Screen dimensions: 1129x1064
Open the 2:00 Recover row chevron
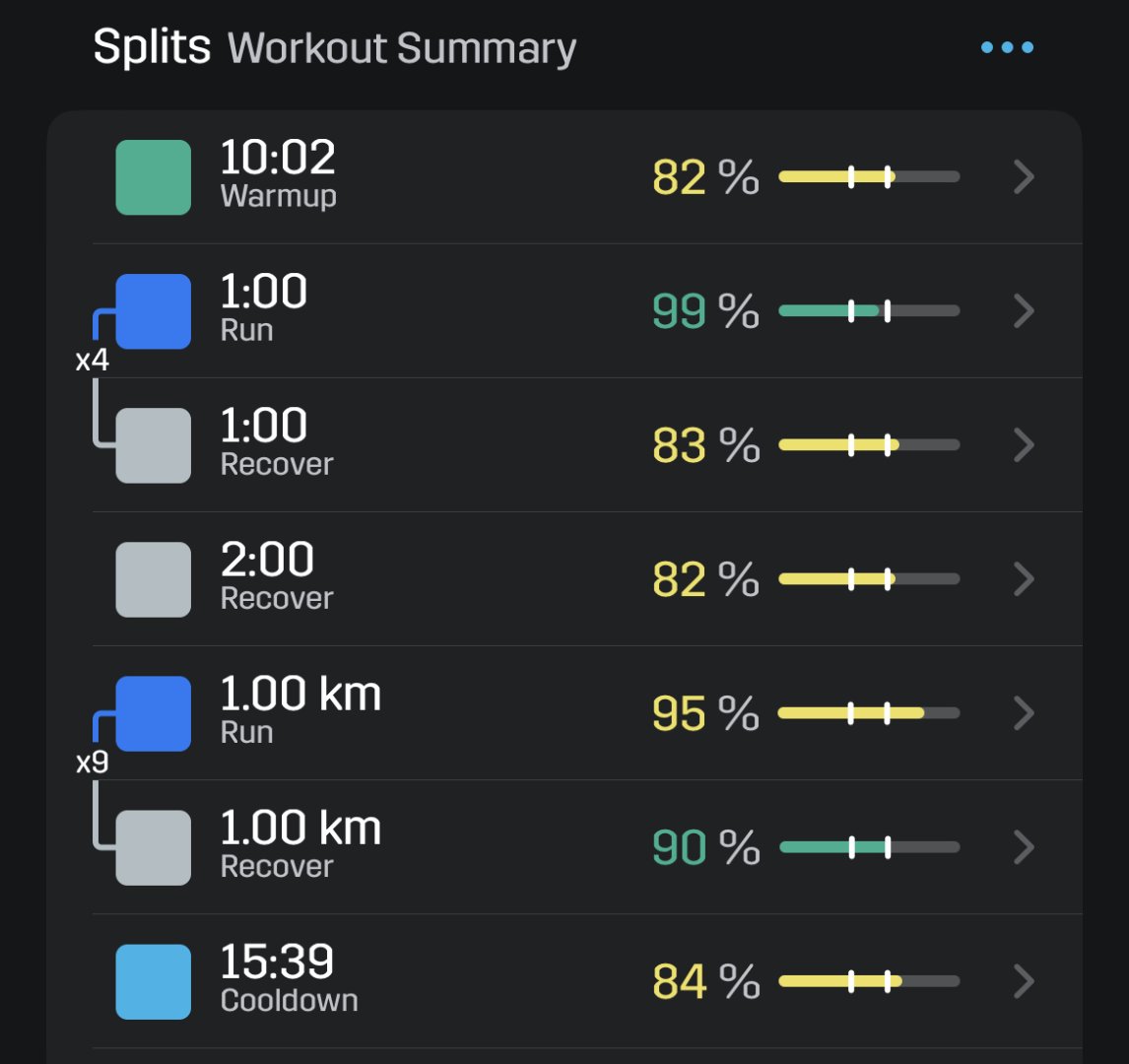tap(1024, 579)
